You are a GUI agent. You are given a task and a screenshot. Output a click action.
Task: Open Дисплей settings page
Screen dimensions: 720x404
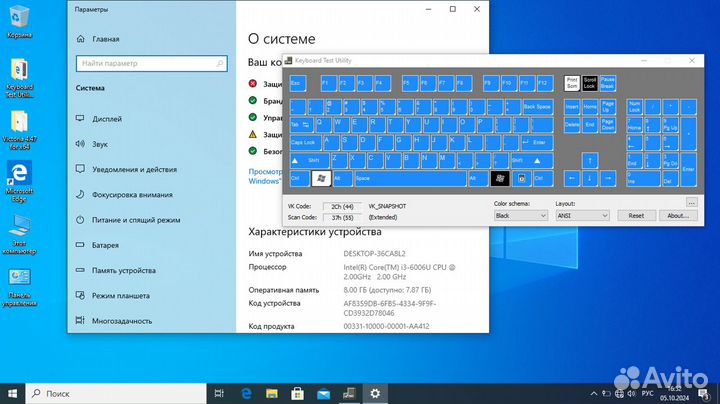(x=107, y=119)
